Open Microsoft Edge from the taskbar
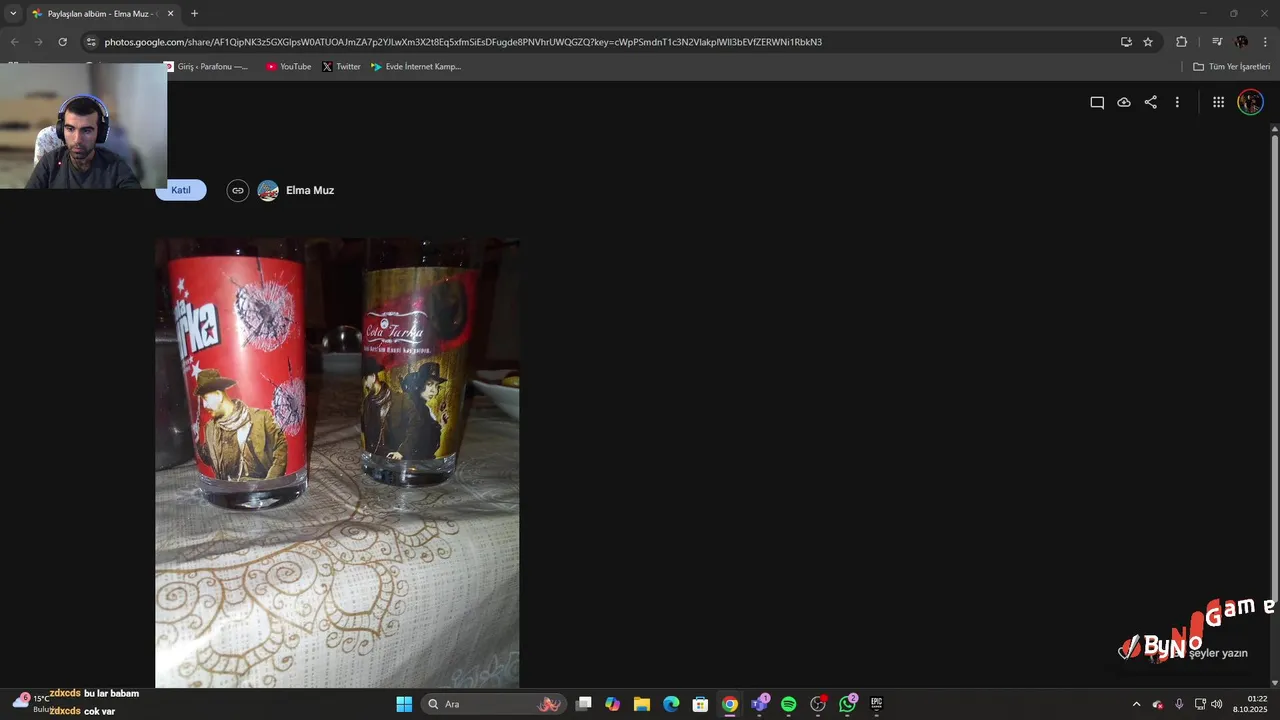The image size is (1280, 720). tap(671, 704)
